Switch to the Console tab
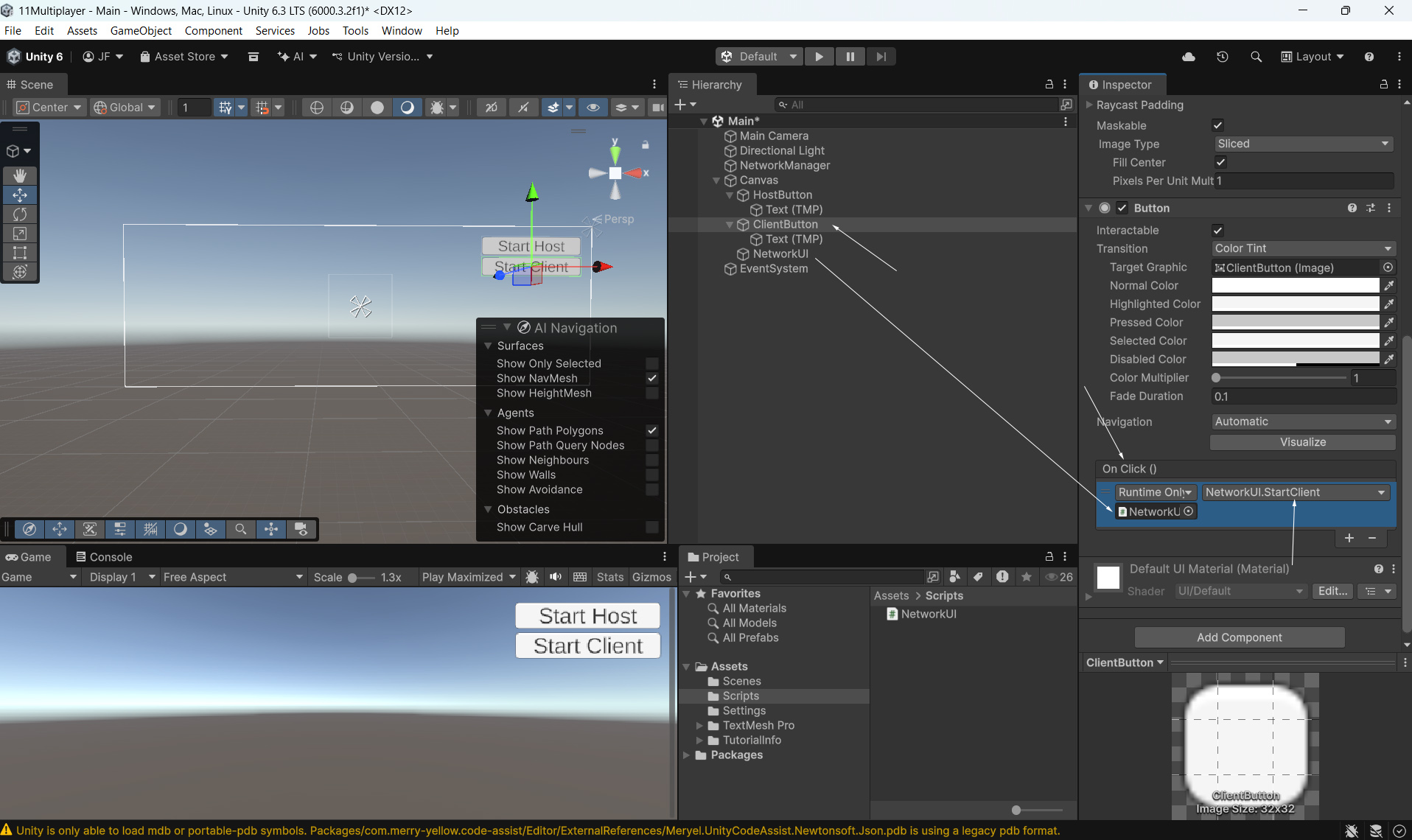Image resolution: width=1412 pixels, height=840 pixels. 104,557
